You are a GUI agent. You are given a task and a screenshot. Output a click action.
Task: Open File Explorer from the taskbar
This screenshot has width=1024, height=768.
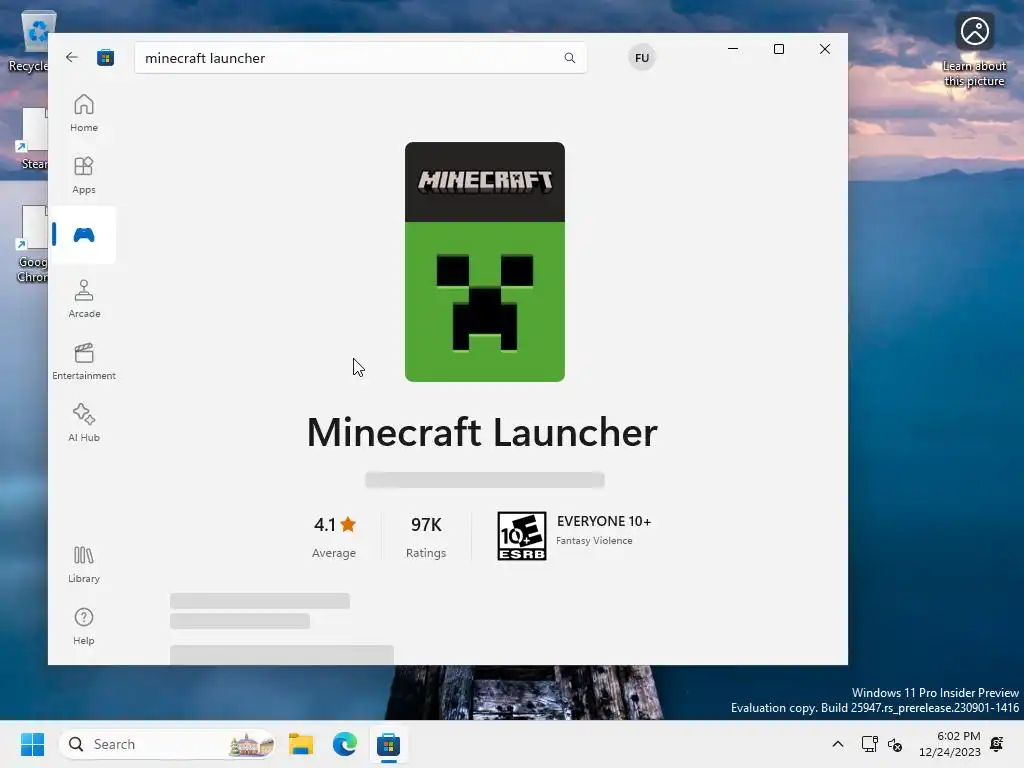tap(301, 744)
